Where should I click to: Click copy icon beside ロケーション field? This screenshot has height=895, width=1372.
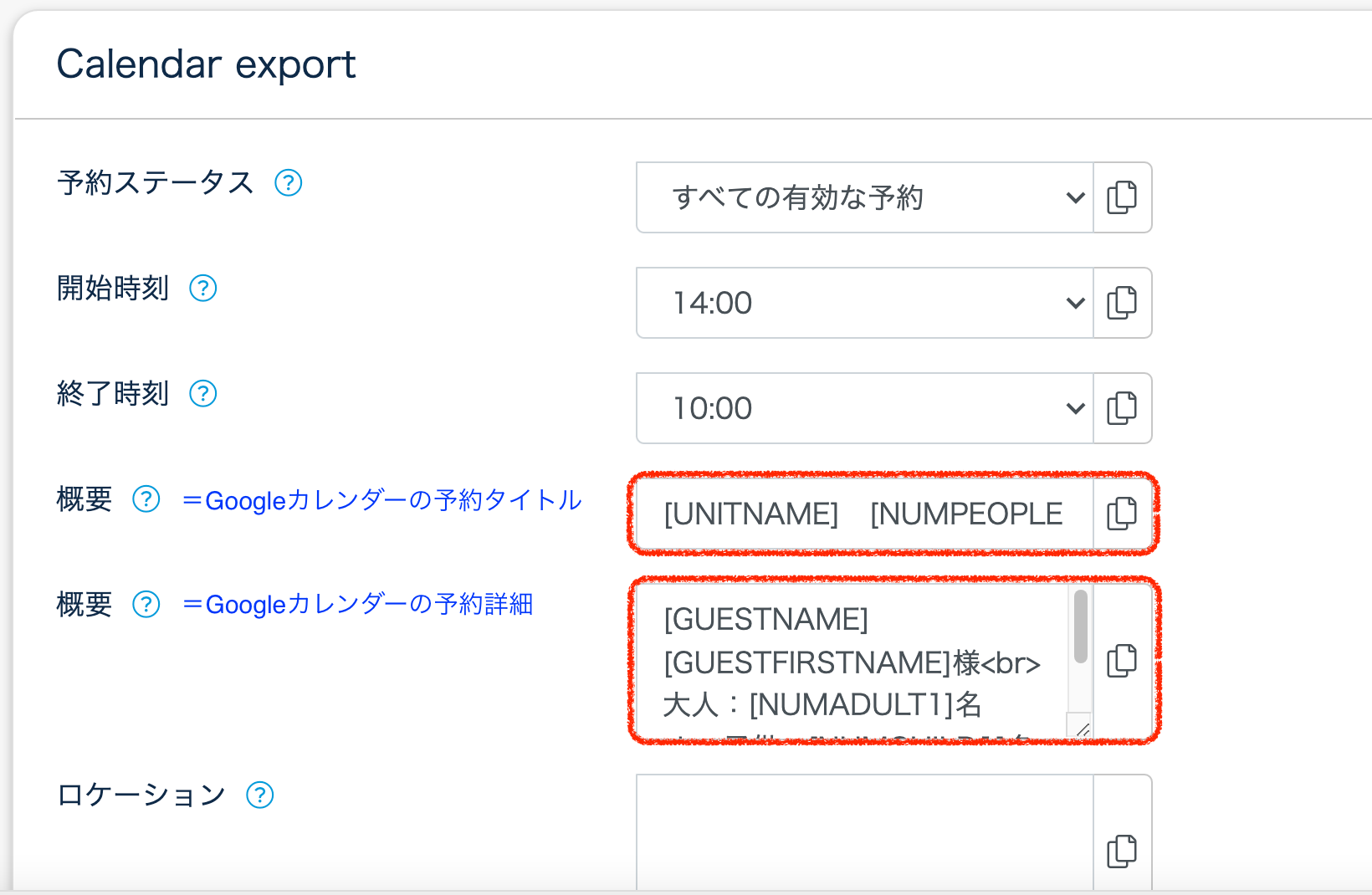pos(1122,852)
